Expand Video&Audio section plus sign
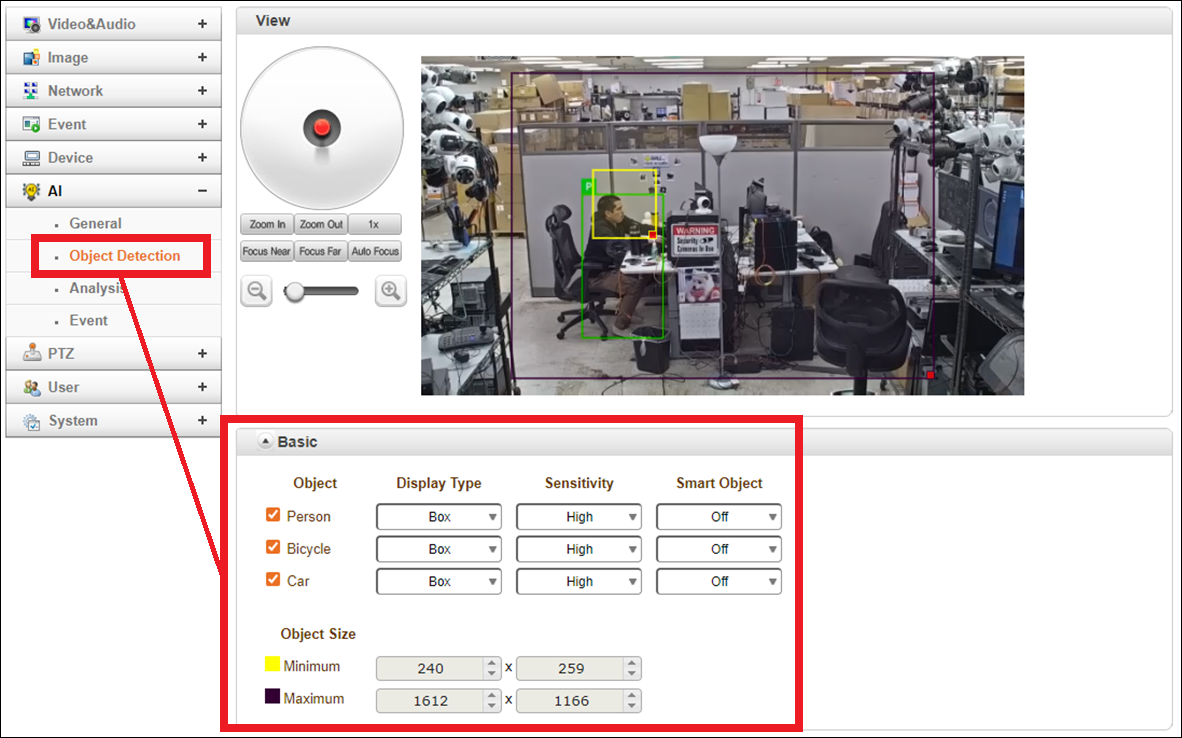Viewport: 1182px width, 738px height. (x=202, y=24)
